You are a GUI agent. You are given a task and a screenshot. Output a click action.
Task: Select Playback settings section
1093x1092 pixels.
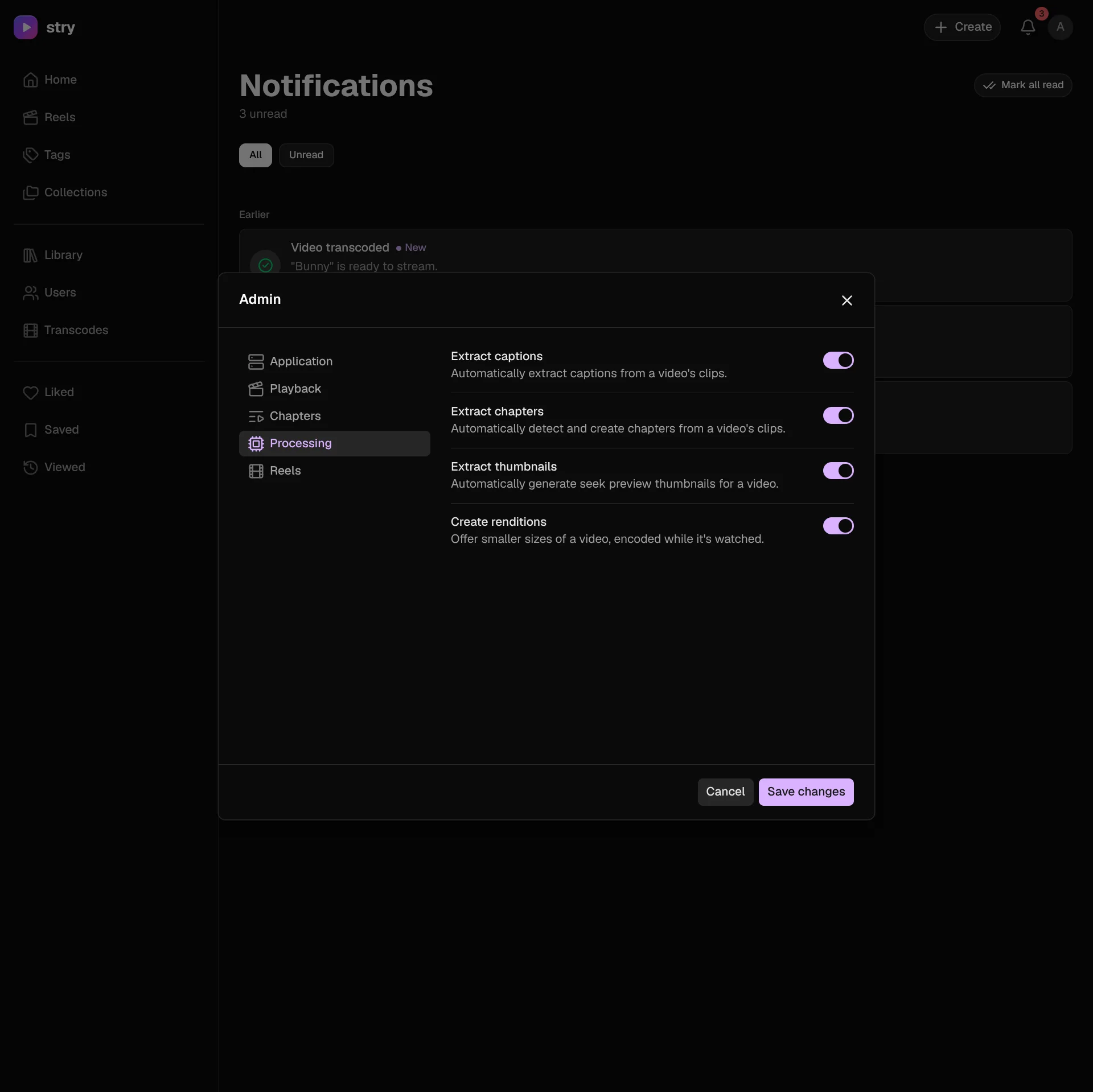334,389
